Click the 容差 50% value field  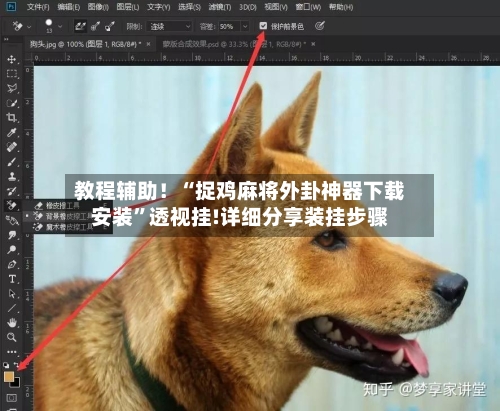coord(229,26)
